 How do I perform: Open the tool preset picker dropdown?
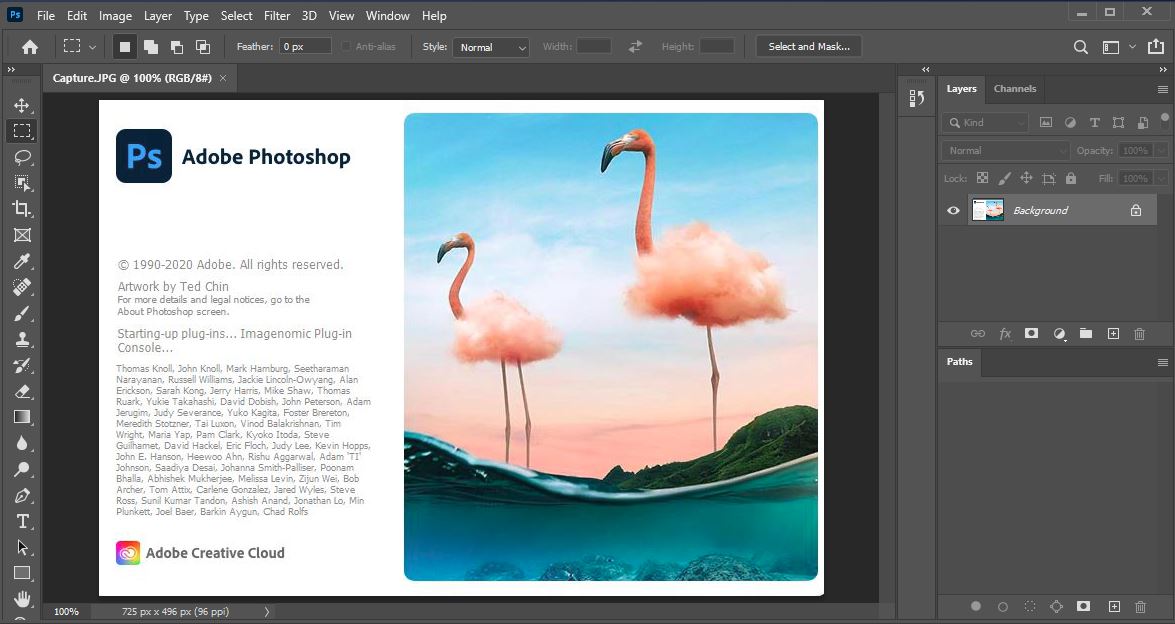pyautogui.click(x=91, y=46)
